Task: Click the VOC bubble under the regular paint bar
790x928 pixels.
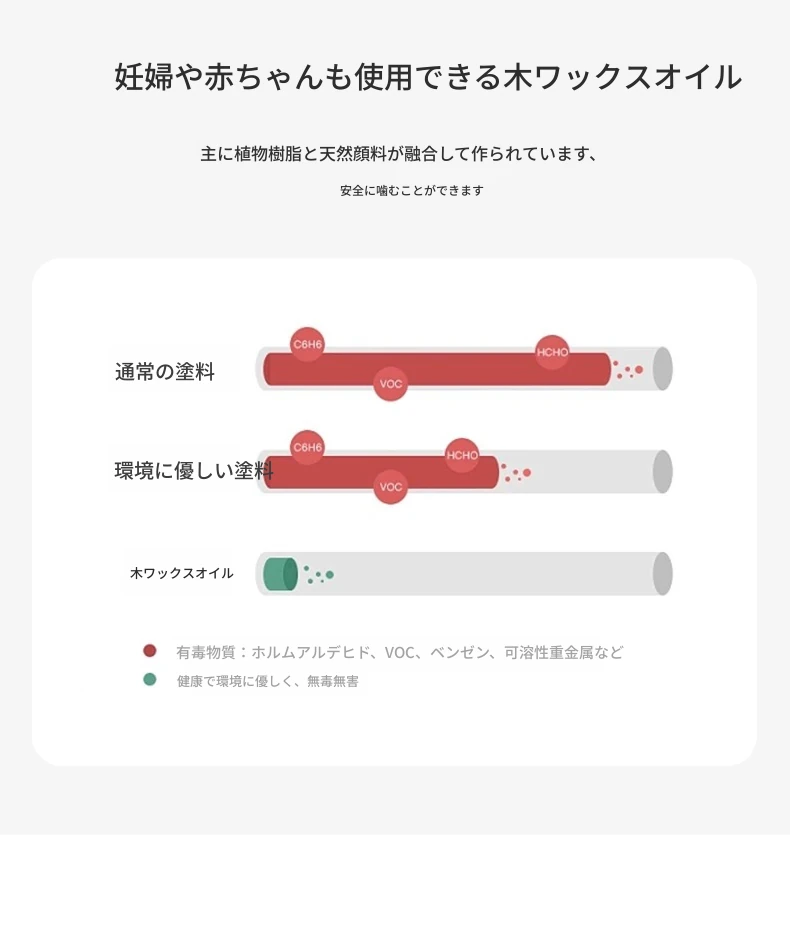Action: [x=391, y=384]
